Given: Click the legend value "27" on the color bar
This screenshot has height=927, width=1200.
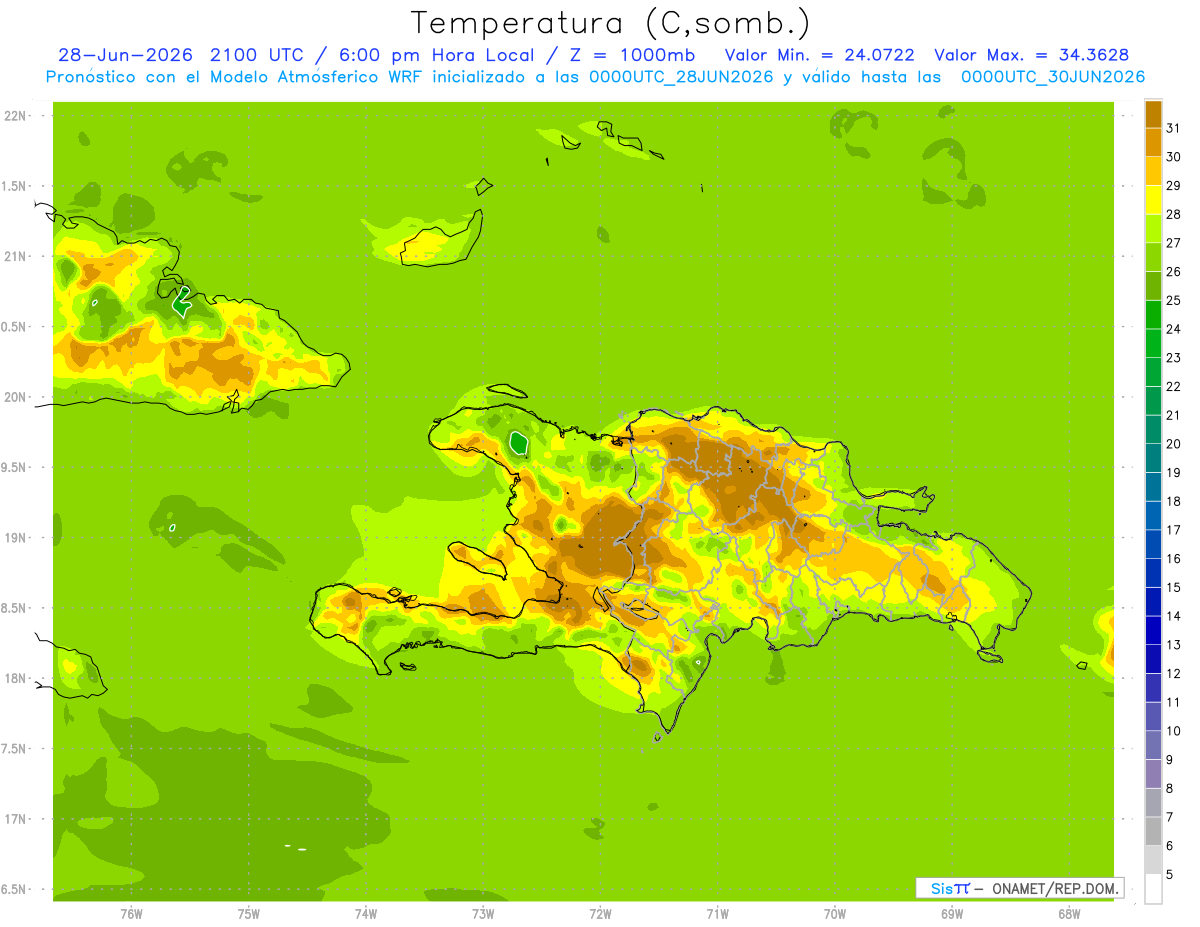Looking at the screenshot, I should pos(1173,243).
